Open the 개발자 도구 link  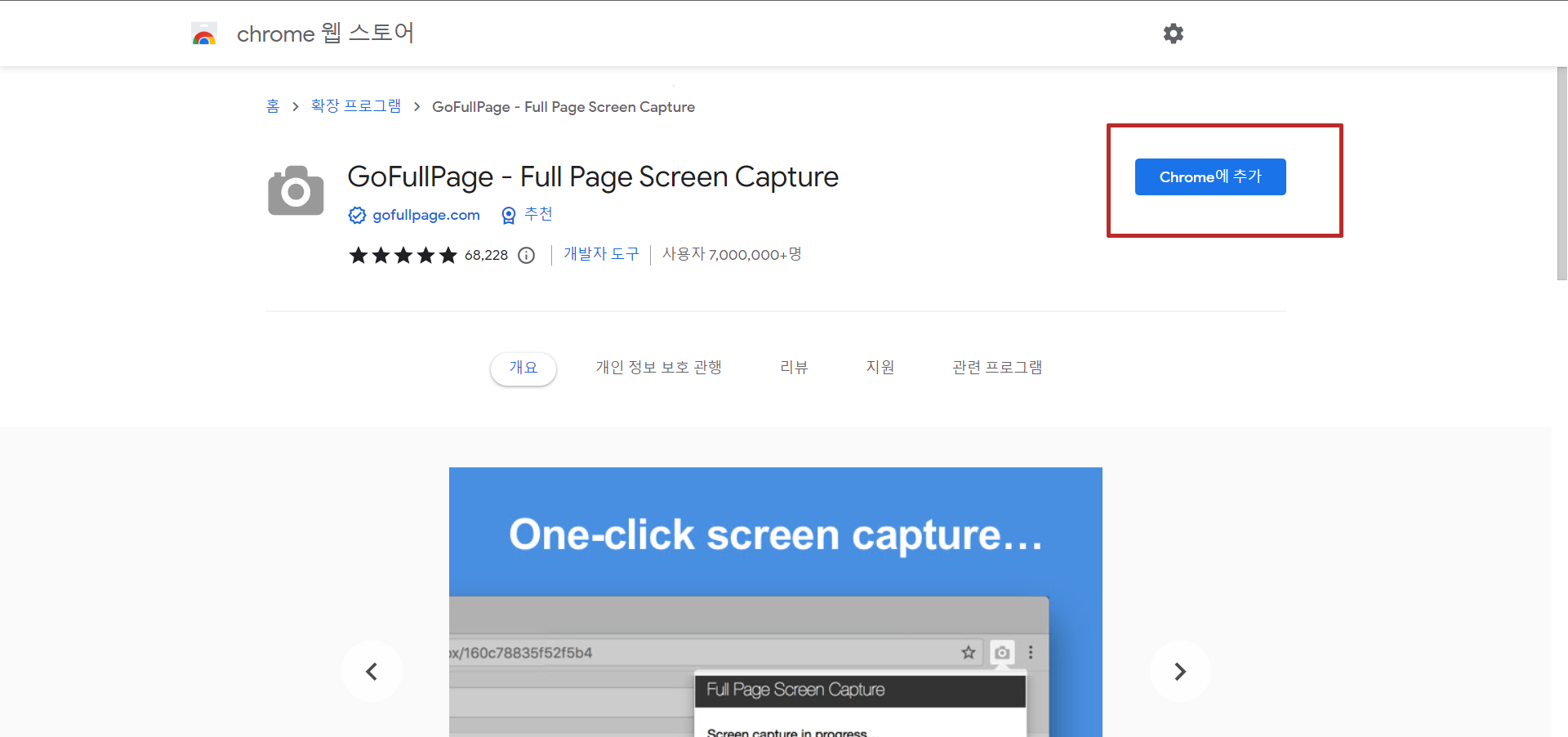(x=601, y=254)
